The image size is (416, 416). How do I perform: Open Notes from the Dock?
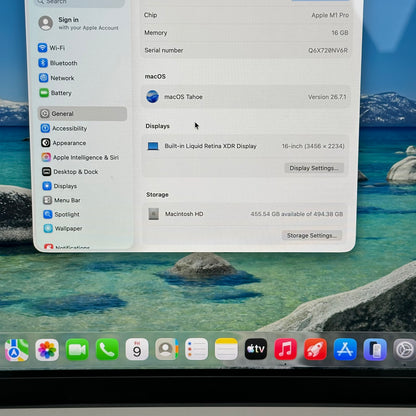tap(226, 349)
